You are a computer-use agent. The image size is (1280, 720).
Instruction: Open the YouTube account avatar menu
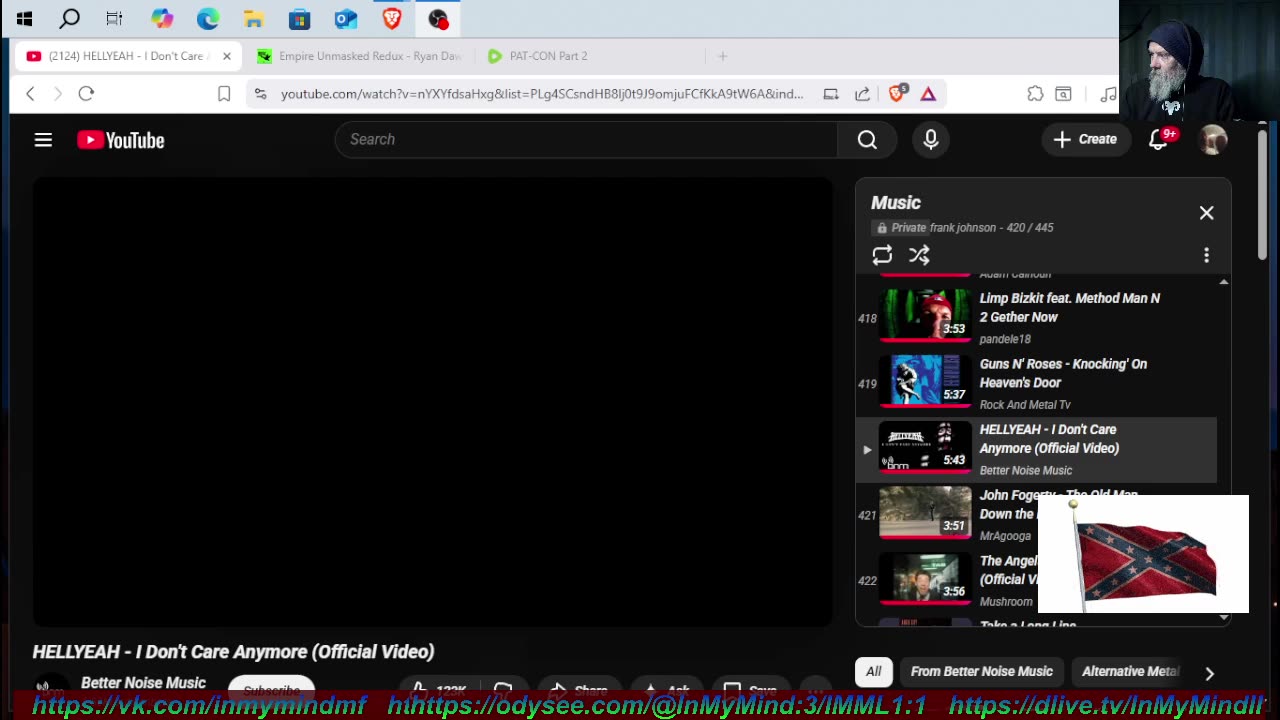[x=1212, y=140]
